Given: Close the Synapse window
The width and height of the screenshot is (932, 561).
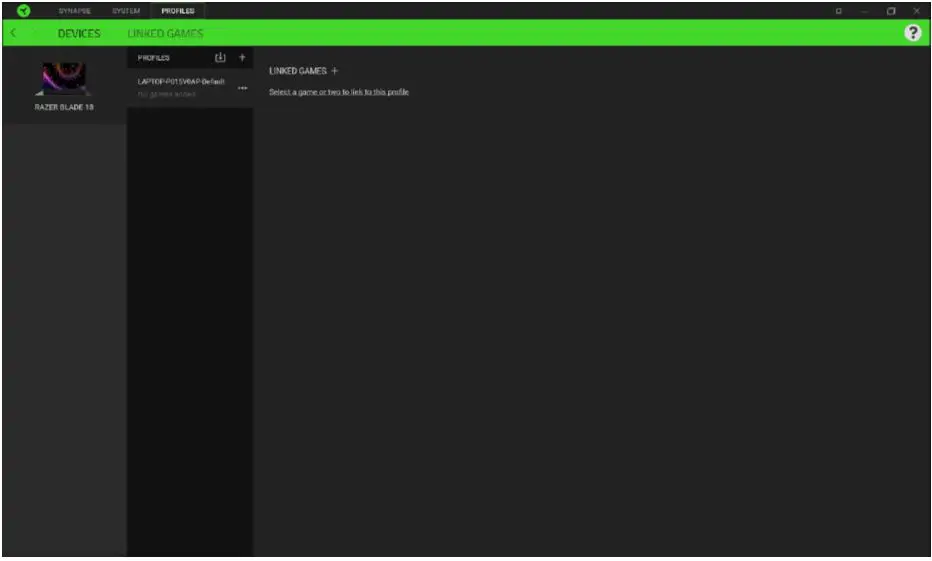Looking at the screenshot, I should click(916, 11).
